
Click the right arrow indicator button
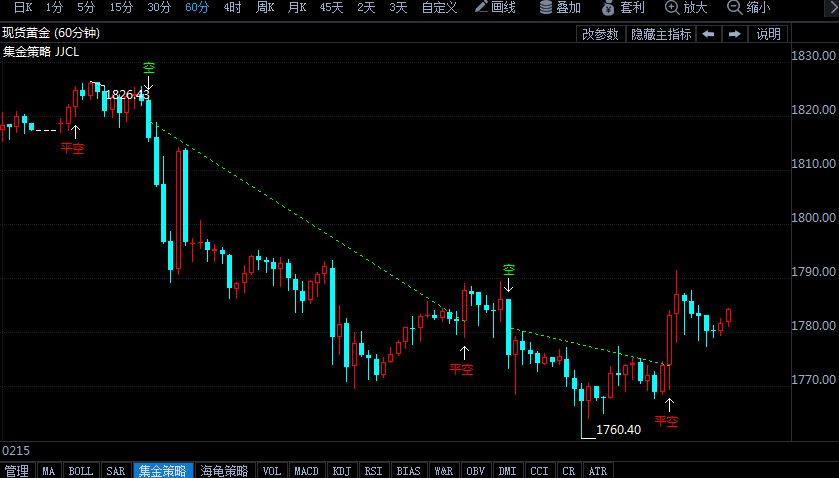coord(735,34)
